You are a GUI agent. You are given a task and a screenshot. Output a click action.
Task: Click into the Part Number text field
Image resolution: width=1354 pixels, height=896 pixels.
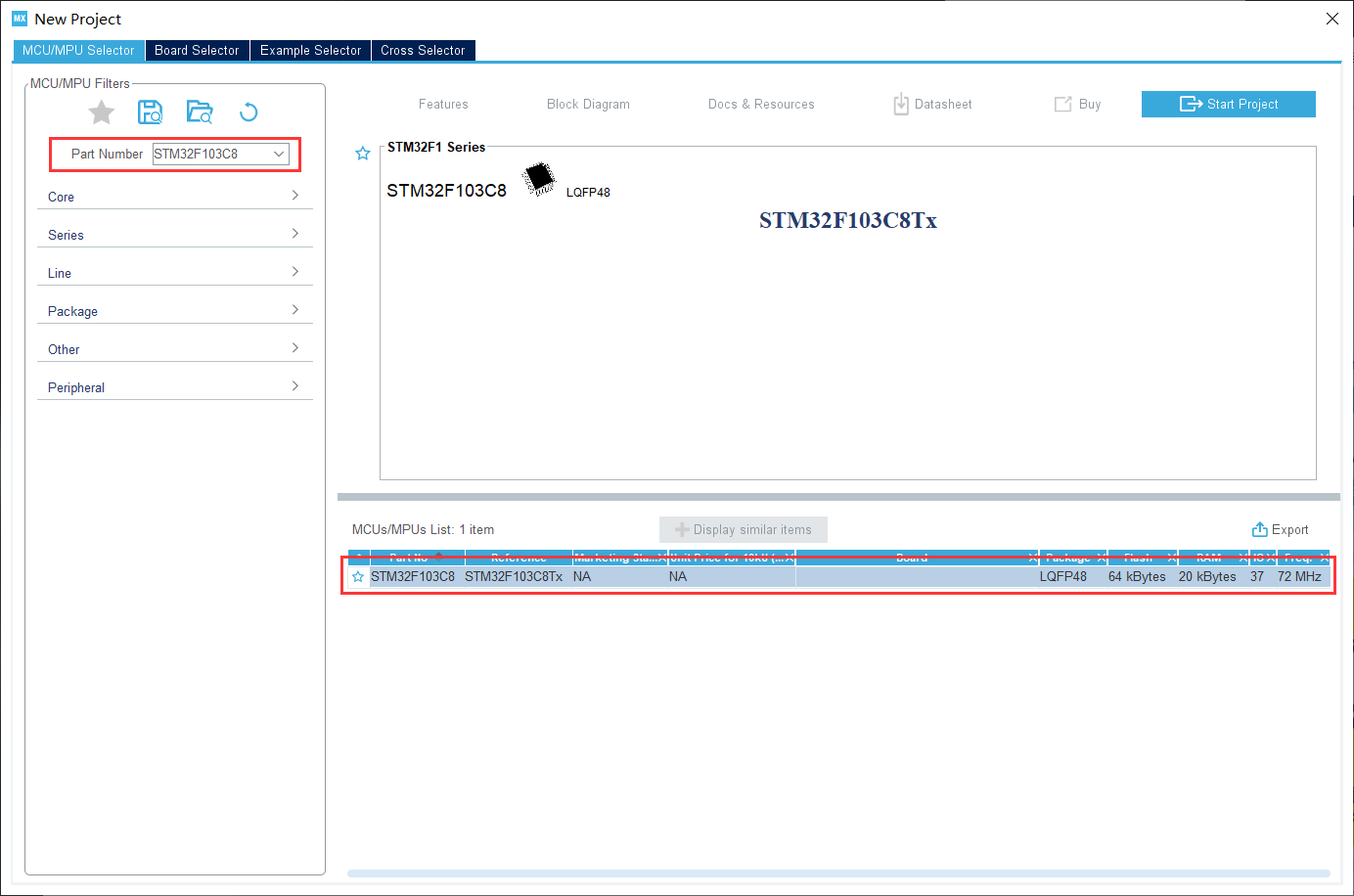pyautogui.click(x=211, y=154)
